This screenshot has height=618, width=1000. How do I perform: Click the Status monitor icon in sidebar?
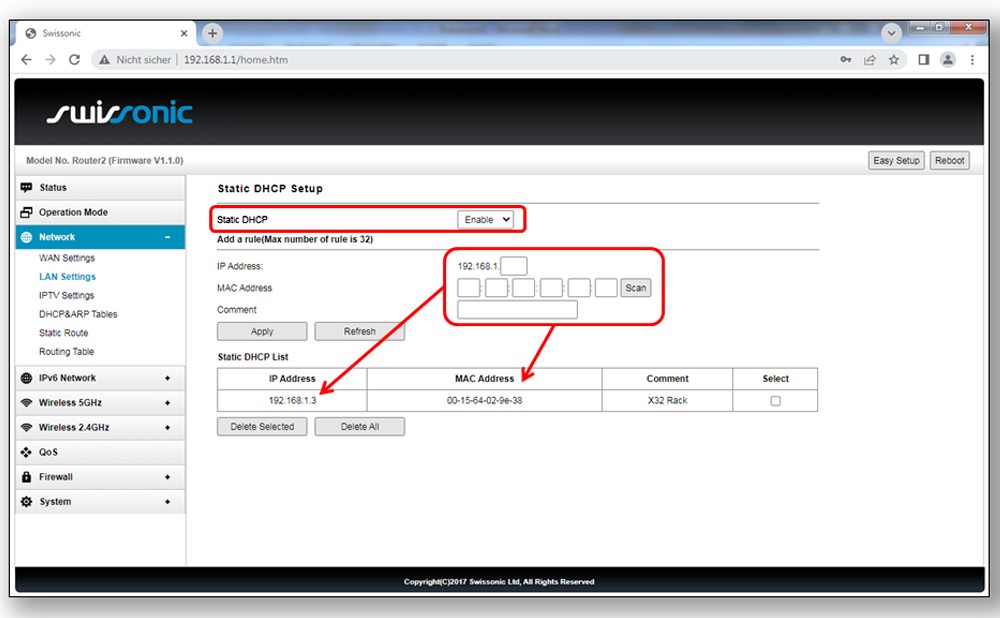coord(27,188)
